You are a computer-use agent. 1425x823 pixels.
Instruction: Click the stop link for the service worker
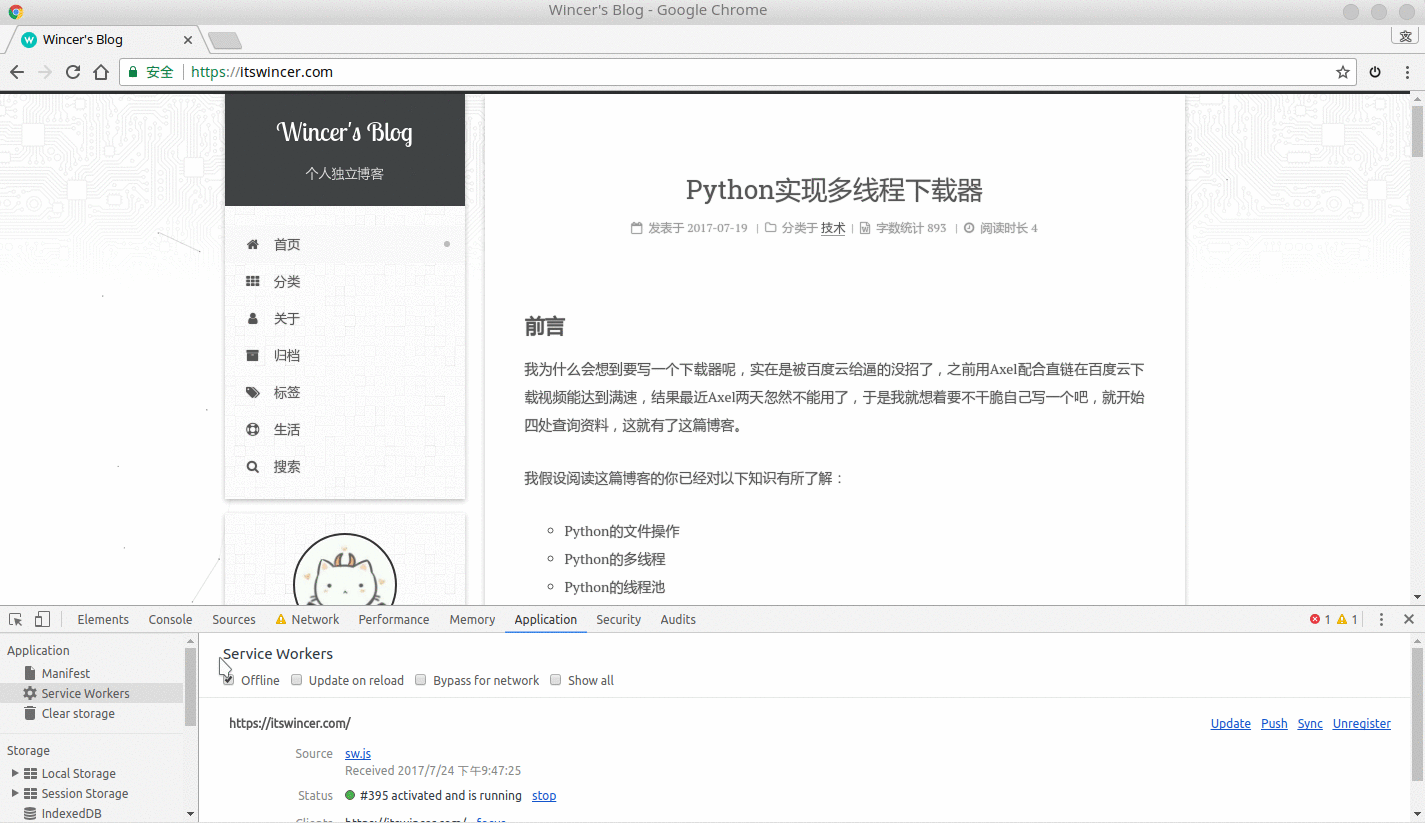[544, 796]
